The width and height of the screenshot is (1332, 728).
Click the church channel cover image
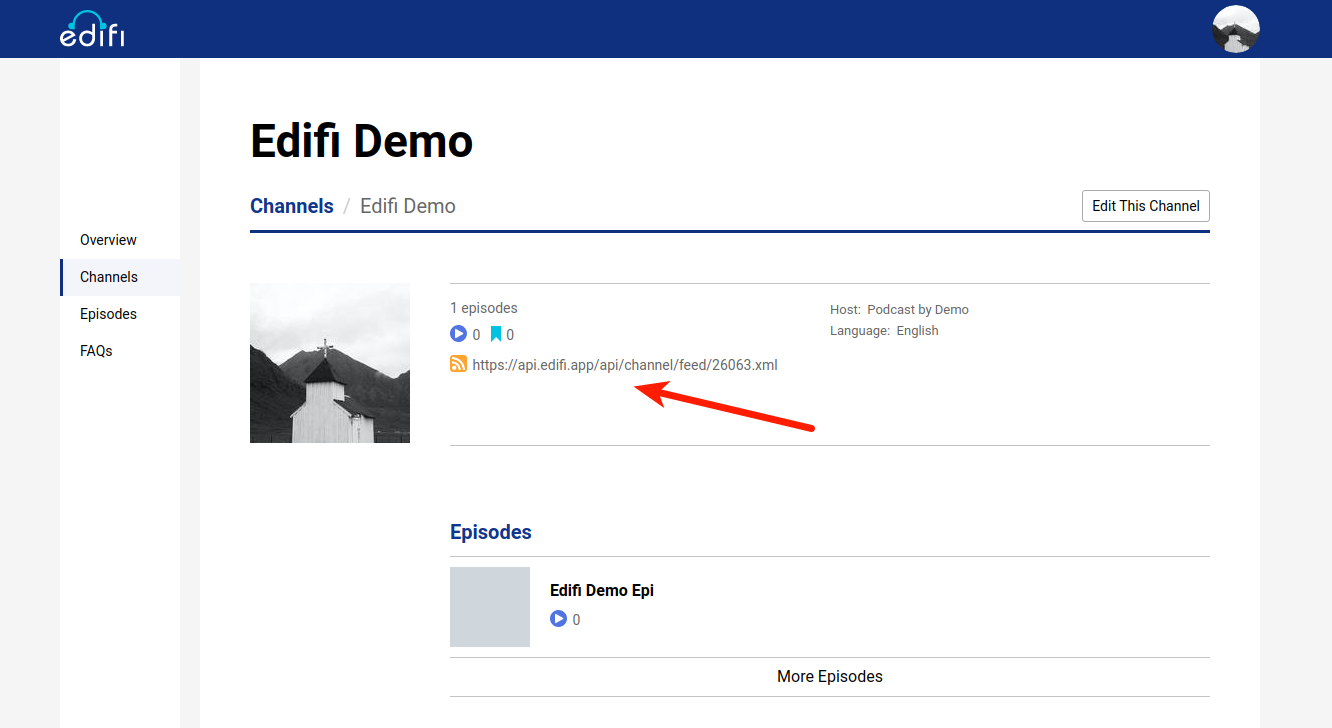pyautogui.click(x=330, y=363)
